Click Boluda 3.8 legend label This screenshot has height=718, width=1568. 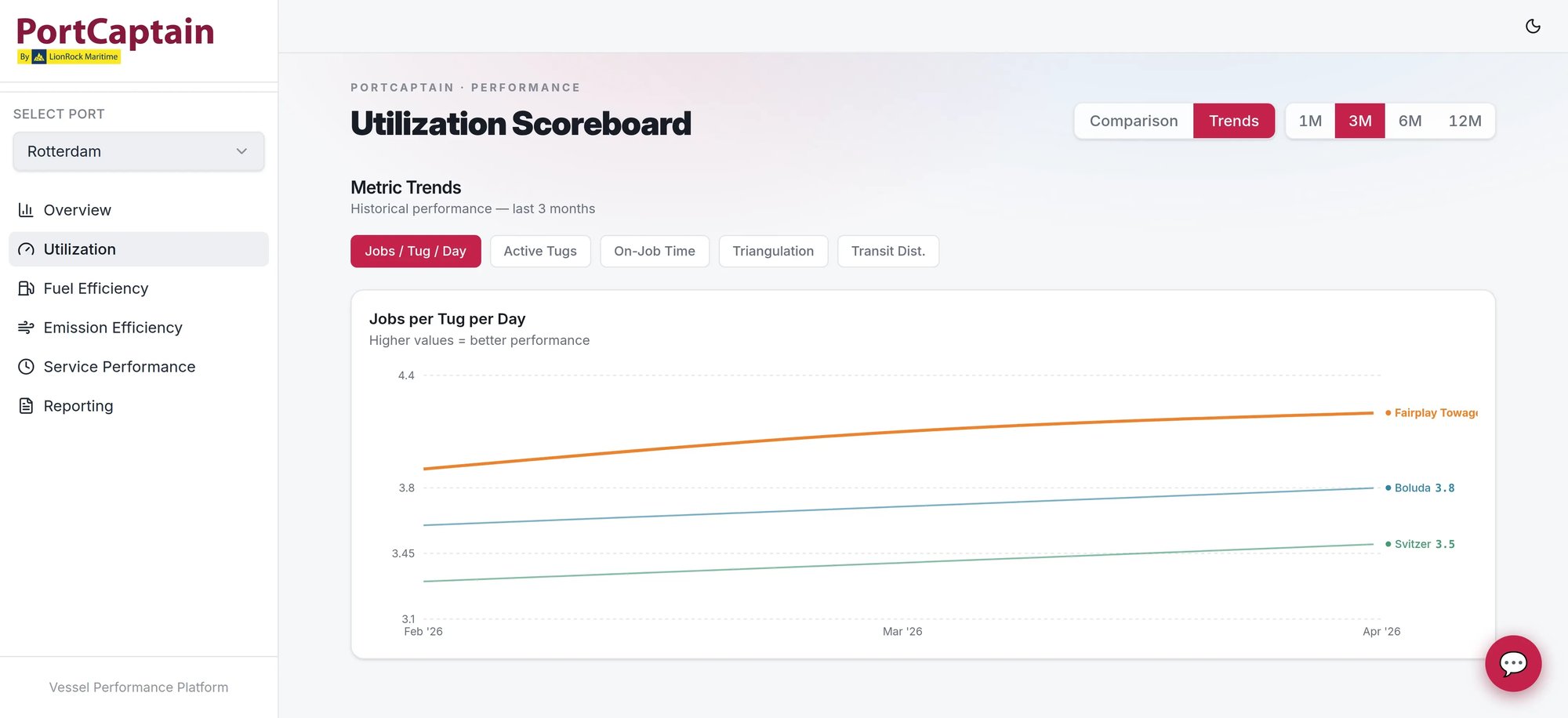point(1420,488)
